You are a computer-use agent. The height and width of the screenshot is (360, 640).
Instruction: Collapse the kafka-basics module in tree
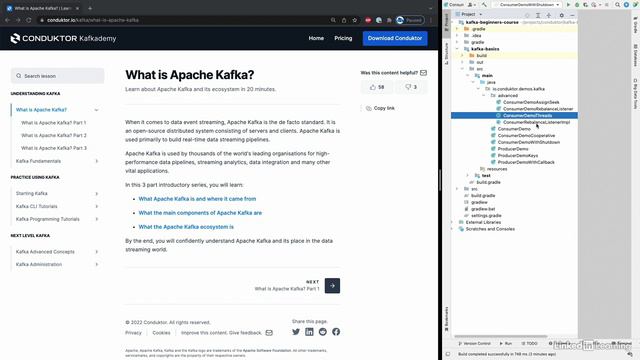click(x=457, y=49)
